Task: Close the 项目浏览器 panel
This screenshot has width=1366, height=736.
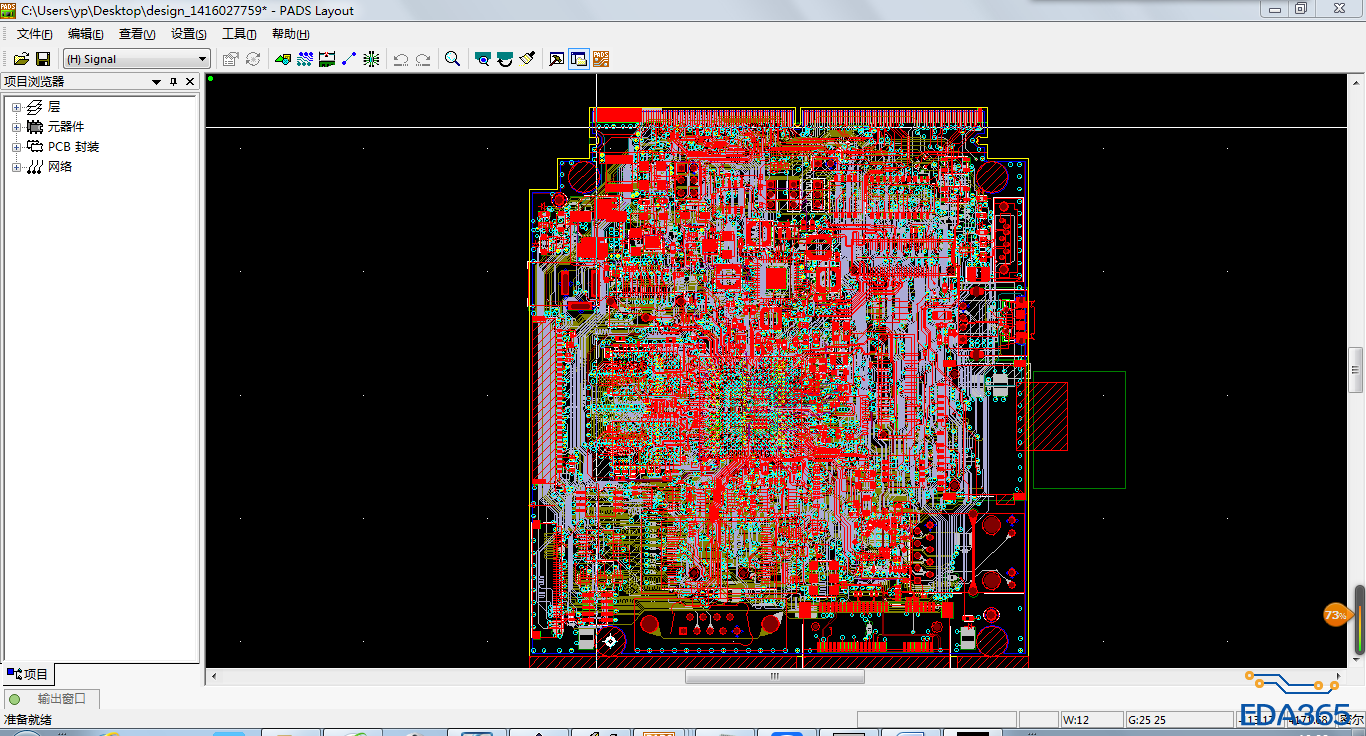Action: 190,82
